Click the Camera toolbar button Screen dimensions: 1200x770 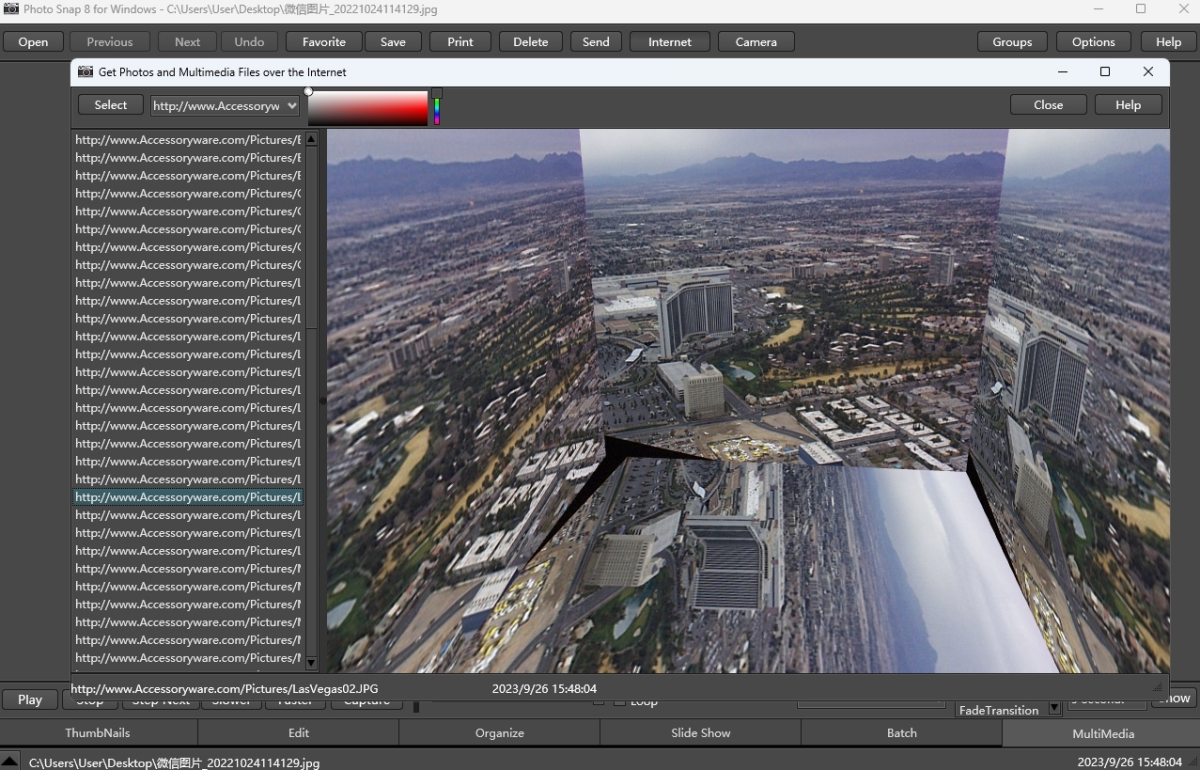point(756,42)
